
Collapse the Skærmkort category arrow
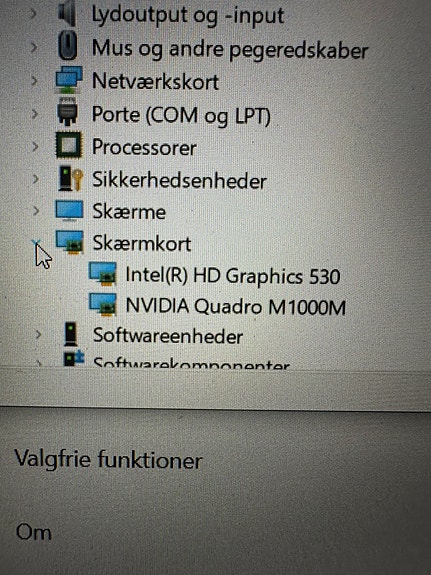[x=36, y=242]
